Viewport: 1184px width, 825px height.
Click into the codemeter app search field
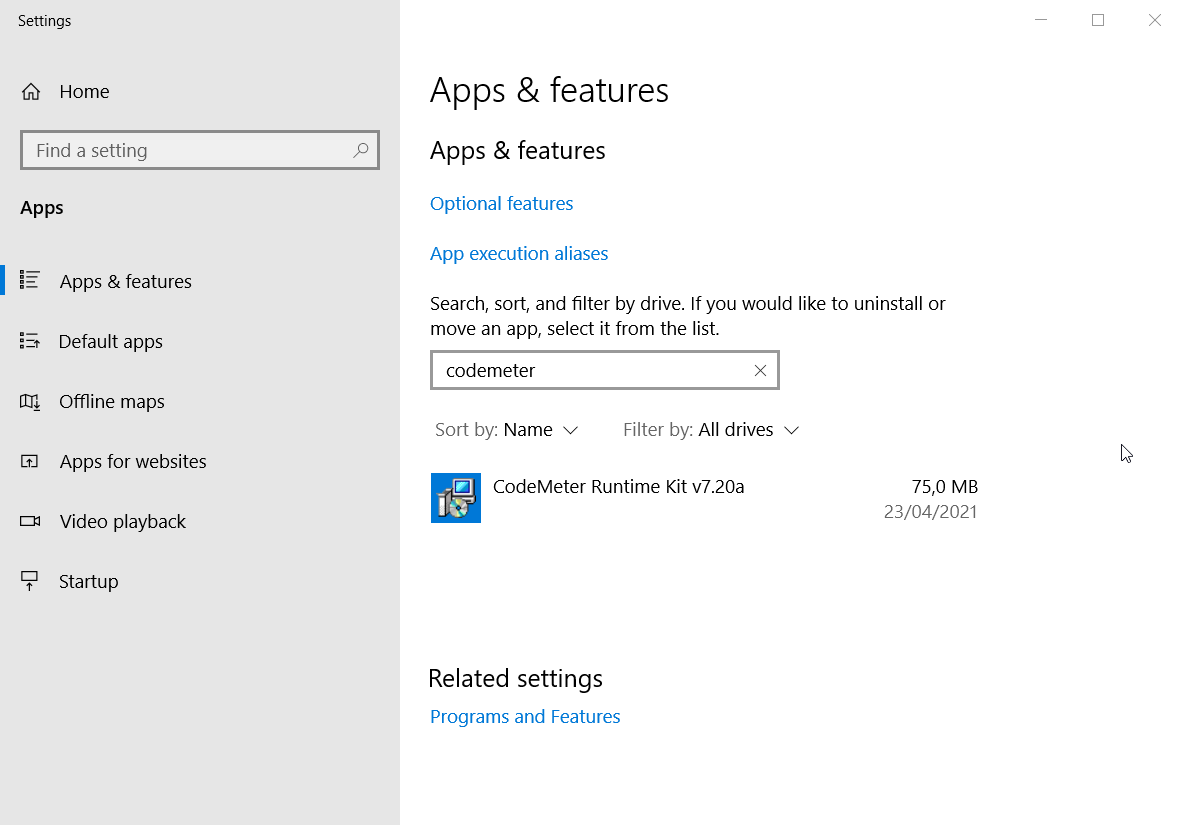click(x=604, y=370)
